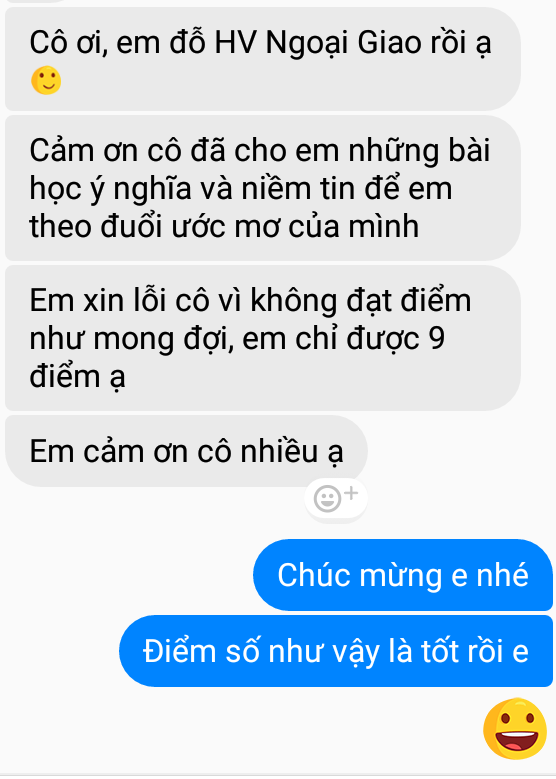556x779 pixels.
Task: Click the blue "Điểm số như vậy là tốt rồi e" bubble
Action: coord(336,651)
